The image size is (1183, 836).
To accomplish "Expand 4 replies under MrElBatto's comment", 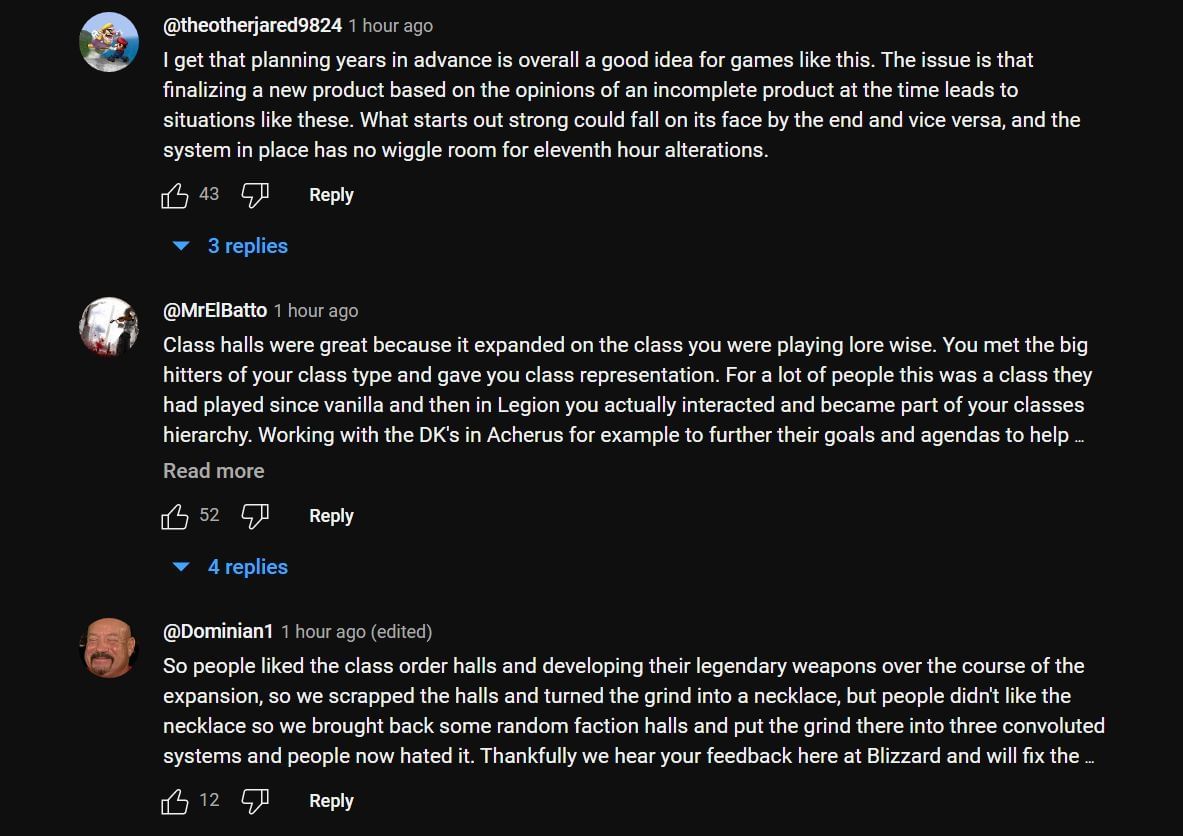I will coord(231,567).
